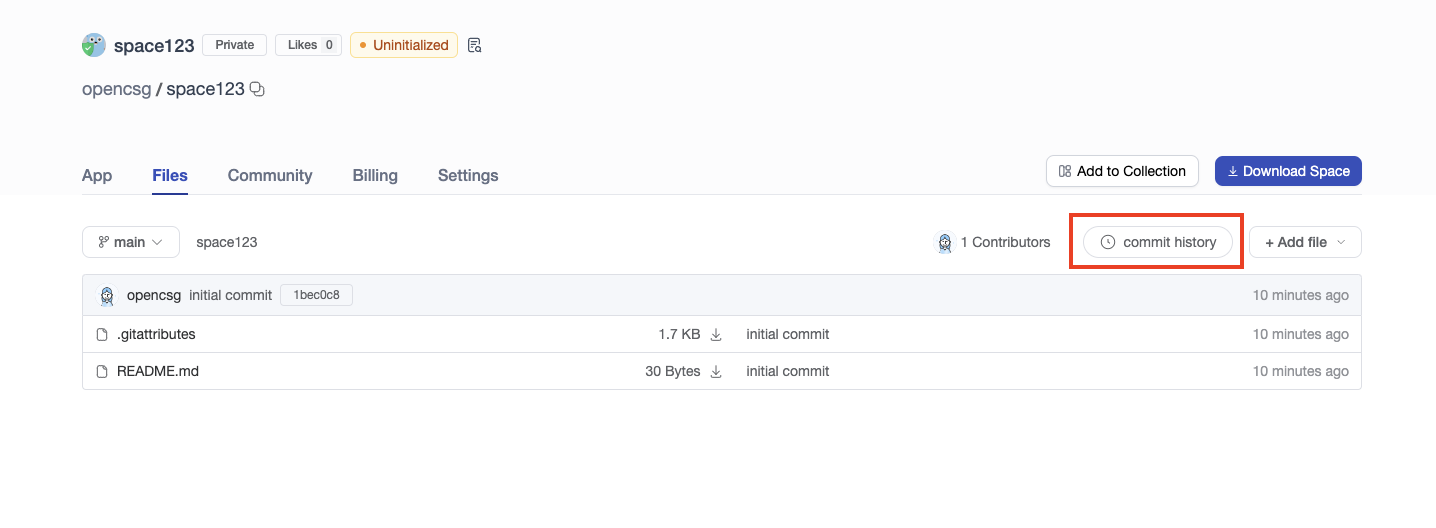This screenshot has width=1436, height=528.
Task: Click the space123 avatar icon
Action: (94, 45)
